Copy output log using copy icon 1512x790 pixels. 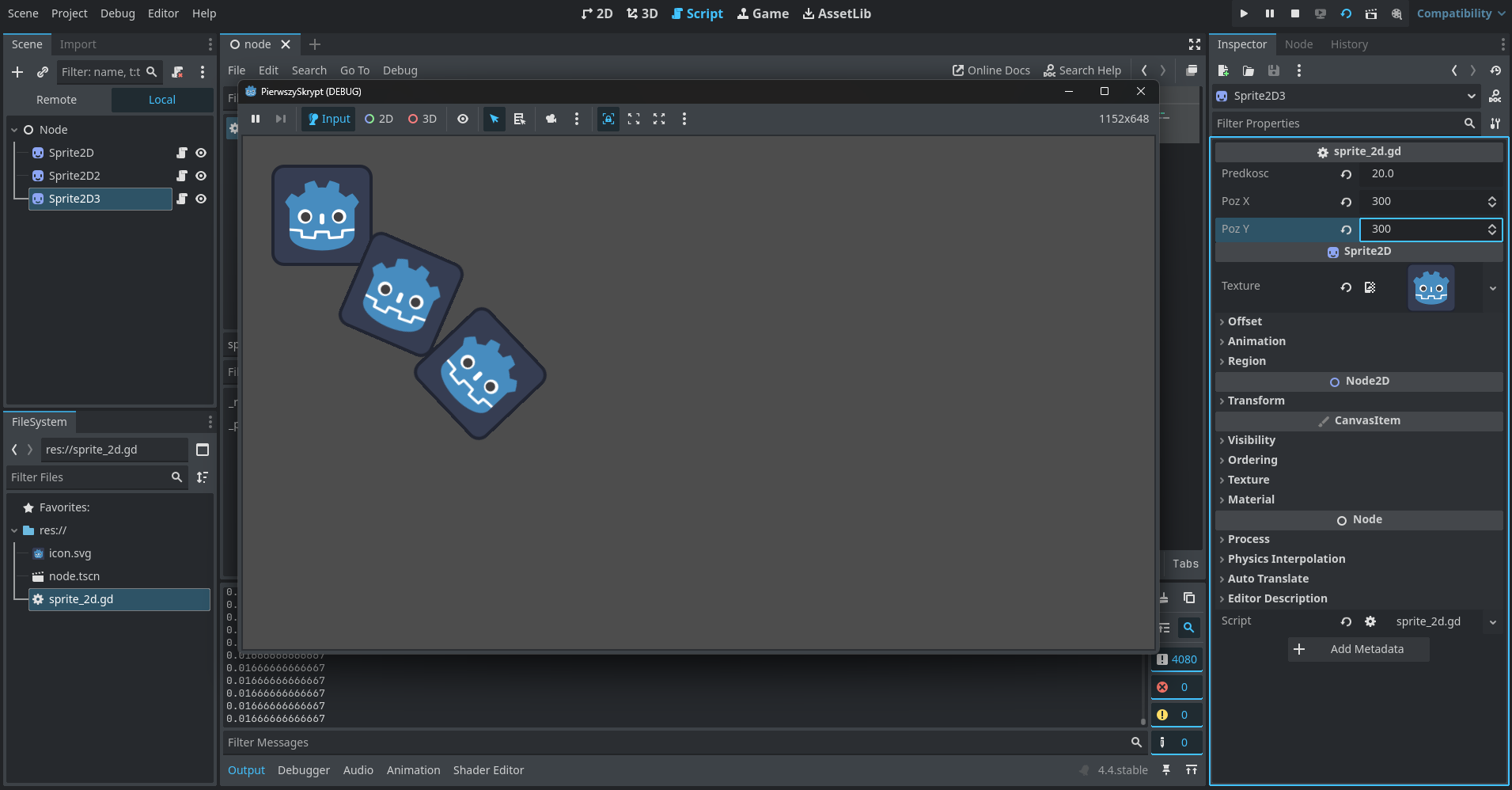pyautogui.click(x=1188, y=598)
